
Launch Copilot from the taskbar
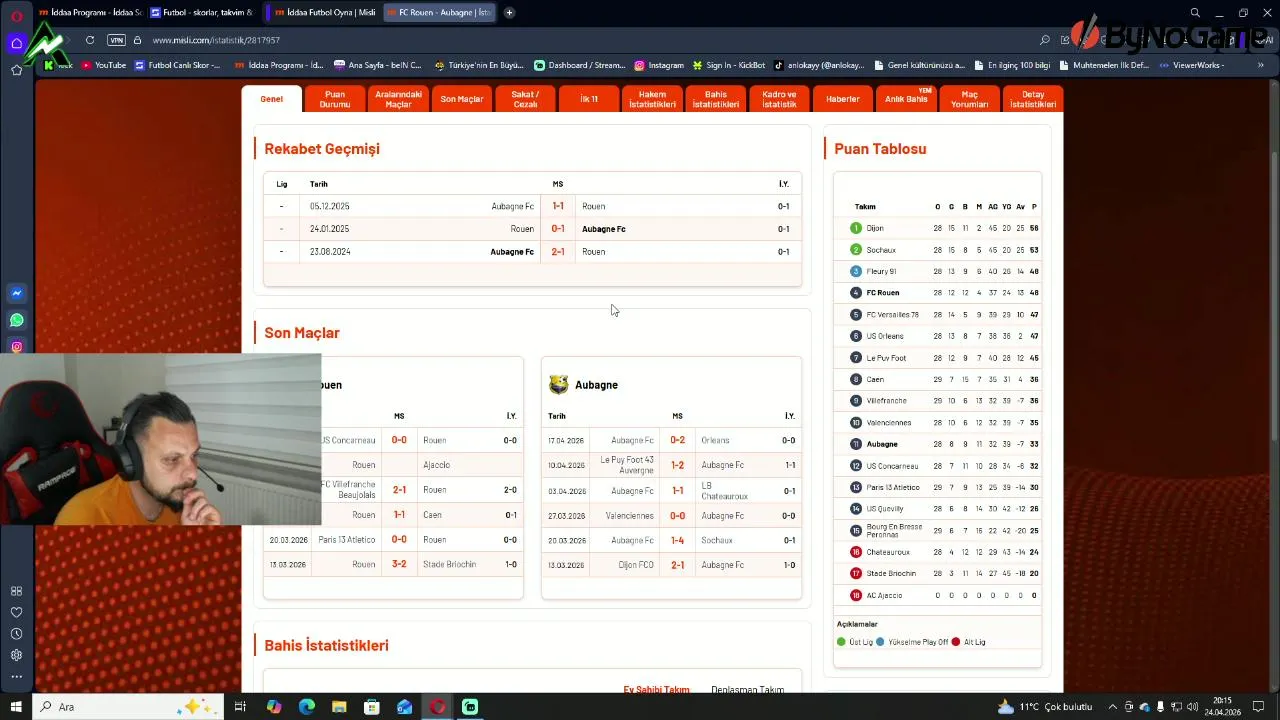(x=274, y=707)
